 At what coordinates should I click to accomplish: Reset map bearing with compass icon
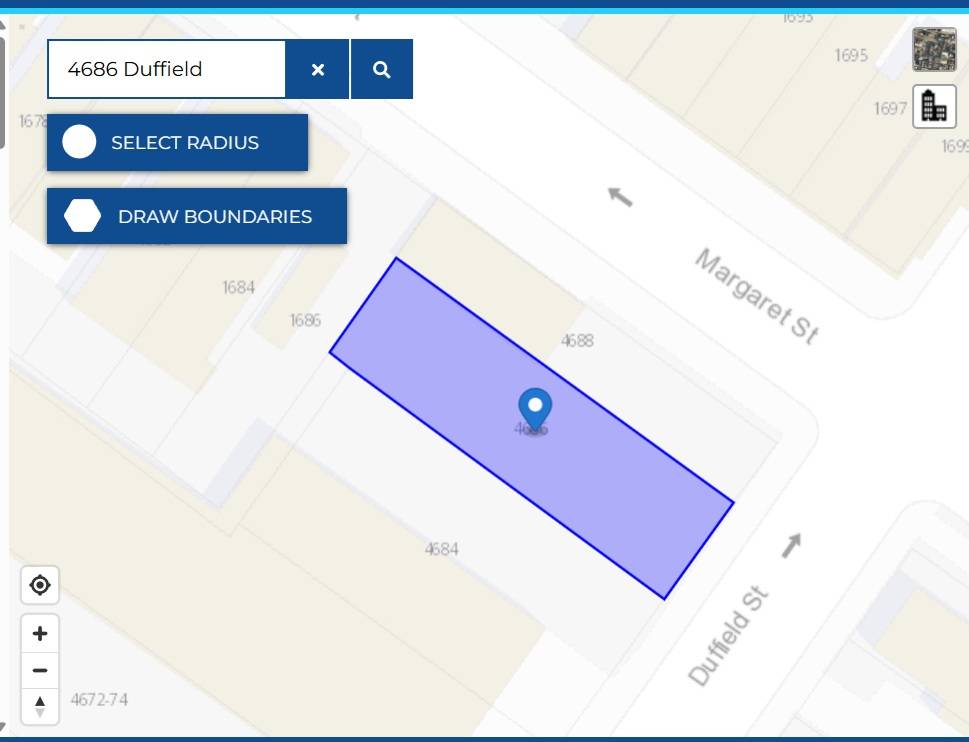(x=40, y=706)
